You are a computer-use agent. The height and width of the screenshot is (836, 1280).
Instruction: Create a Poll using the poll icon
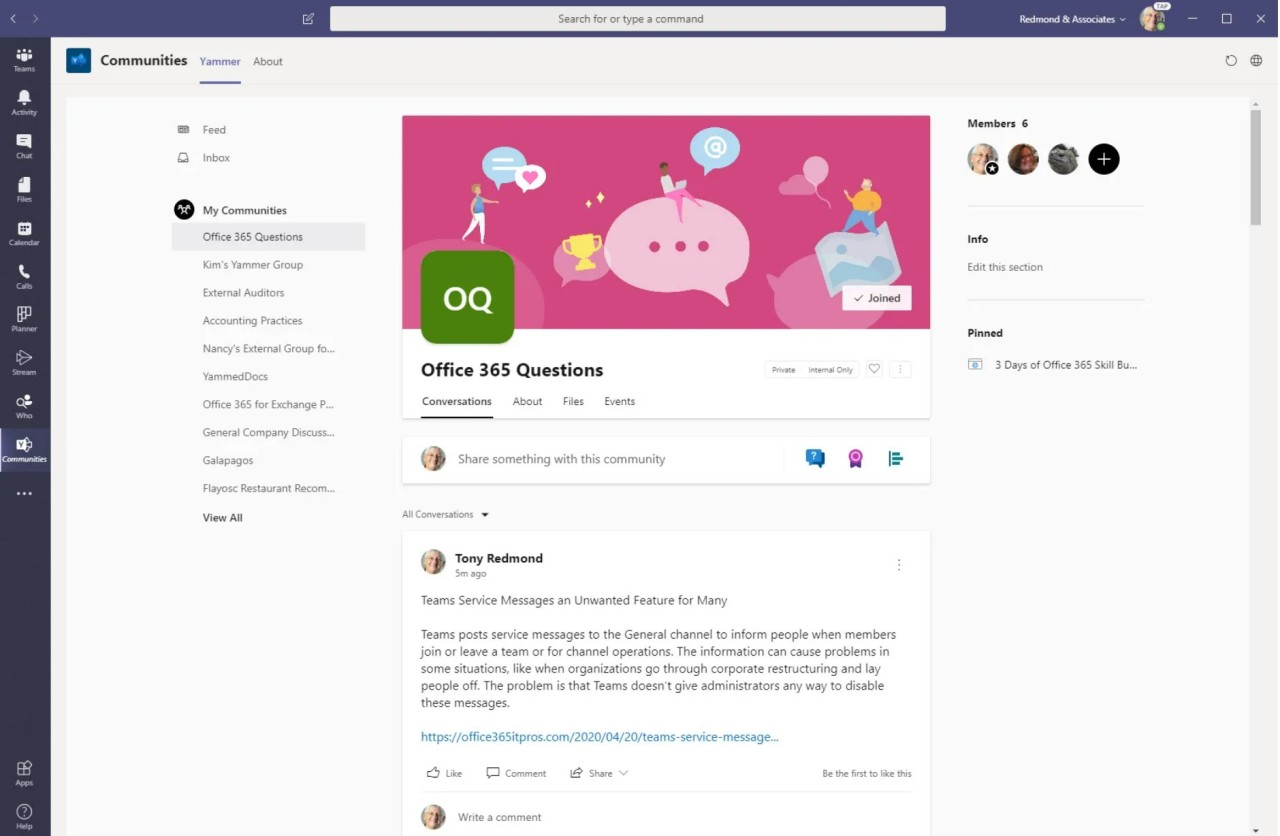[x=895, y=458]
